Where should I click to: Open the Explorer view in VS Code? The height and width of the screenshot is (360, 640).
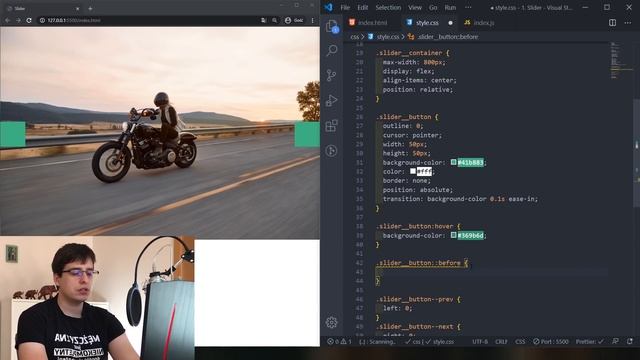click(x=332, y=27)
